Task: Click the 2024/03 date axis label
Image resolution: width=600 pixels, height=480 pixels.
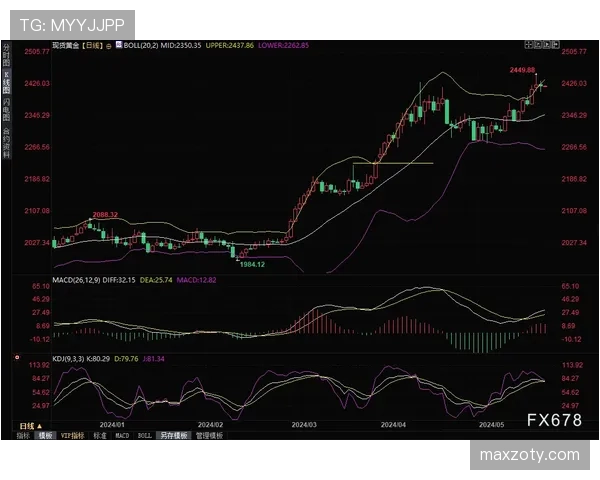Action: (x=304, y=425)
